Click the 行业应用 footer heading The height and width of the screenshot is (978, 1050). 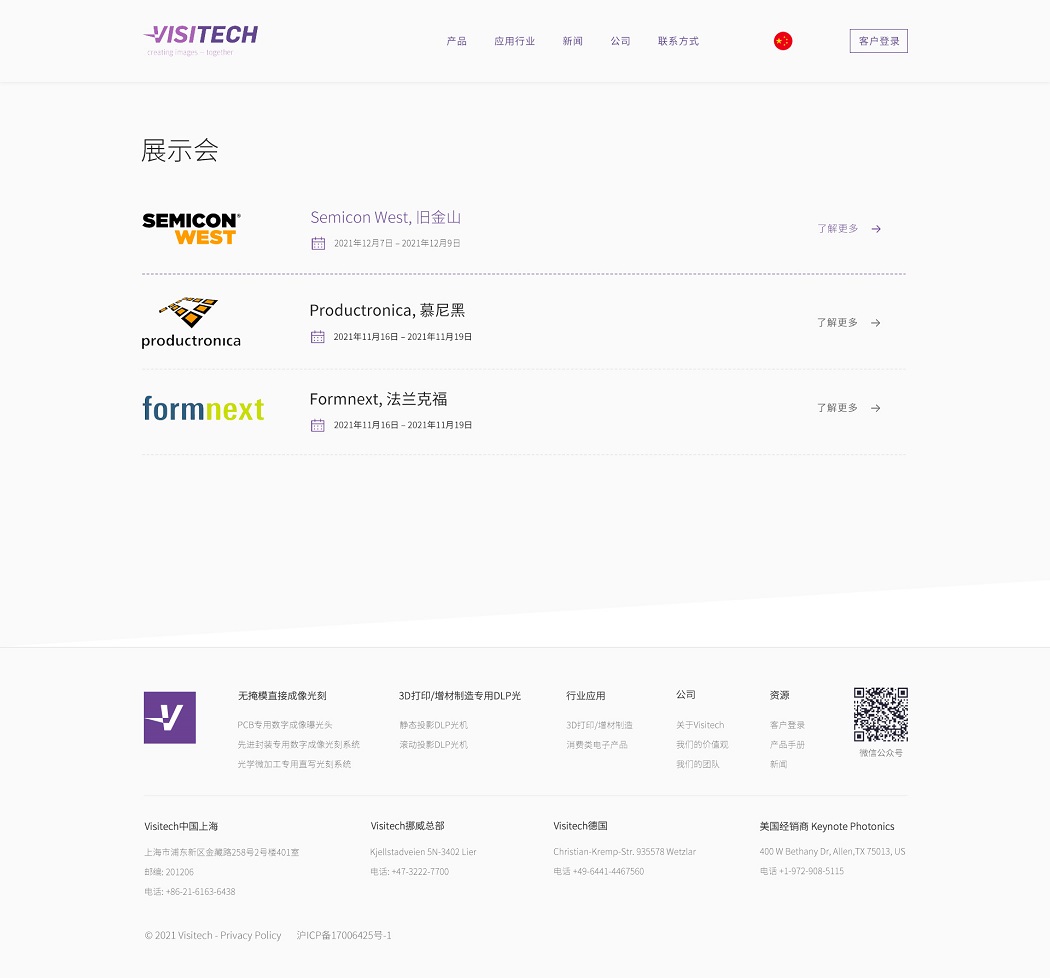(586, 696)
